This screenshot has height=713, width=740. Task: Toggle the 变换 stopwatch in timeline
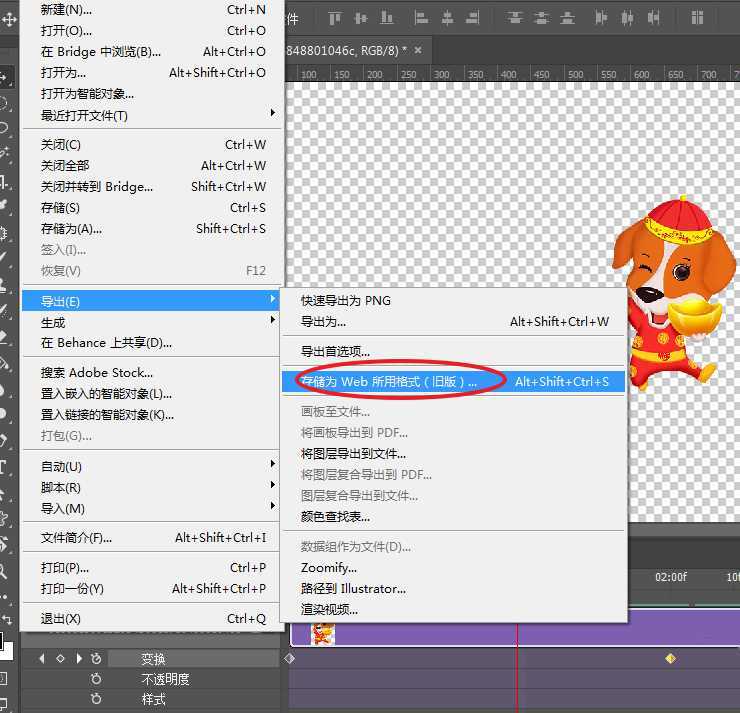pos(96,658)
